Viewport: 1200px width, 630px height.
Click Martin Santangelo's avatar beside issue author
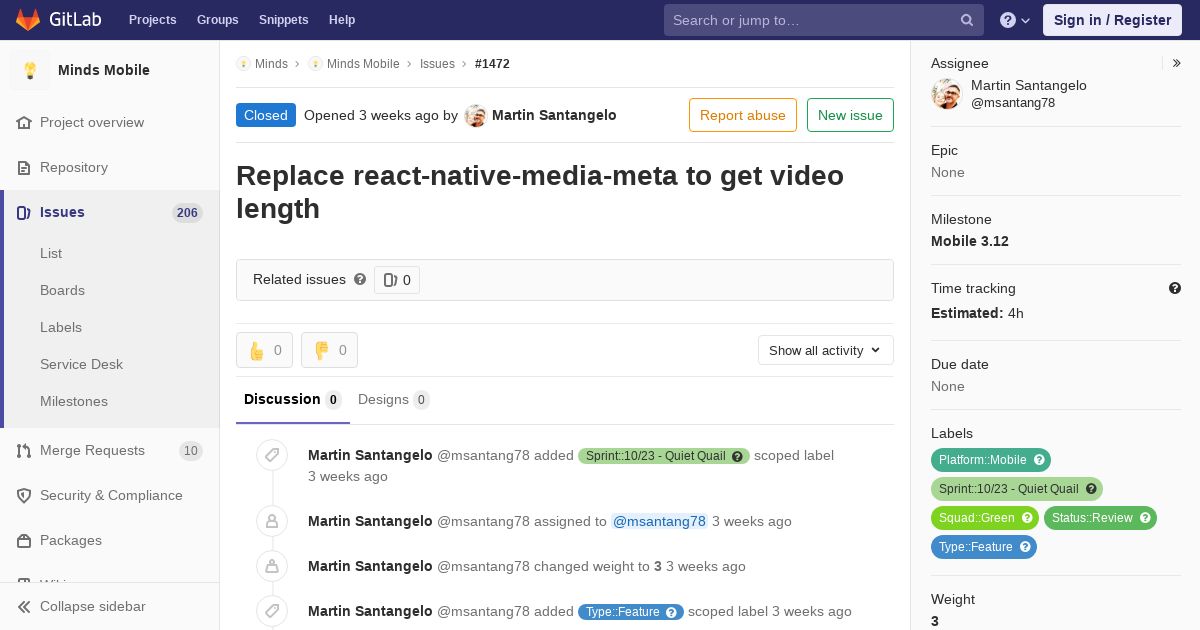[476, 116]
